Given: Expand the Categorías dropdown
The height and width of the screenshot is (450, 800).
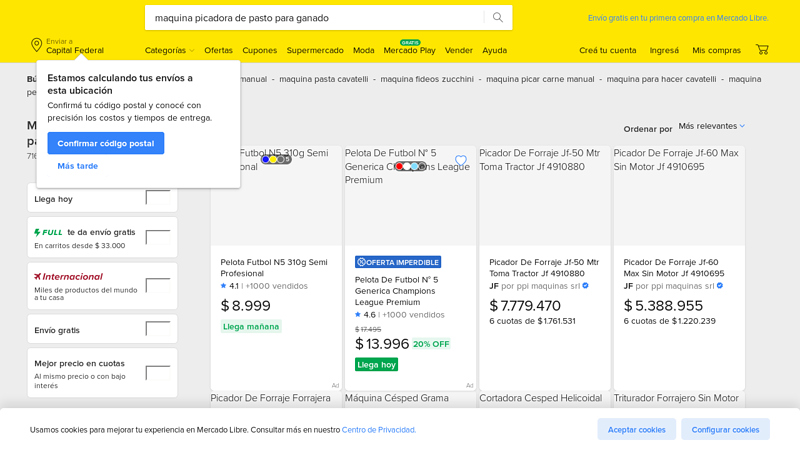Looking at the screenshot, I should [x=169, y=50].
